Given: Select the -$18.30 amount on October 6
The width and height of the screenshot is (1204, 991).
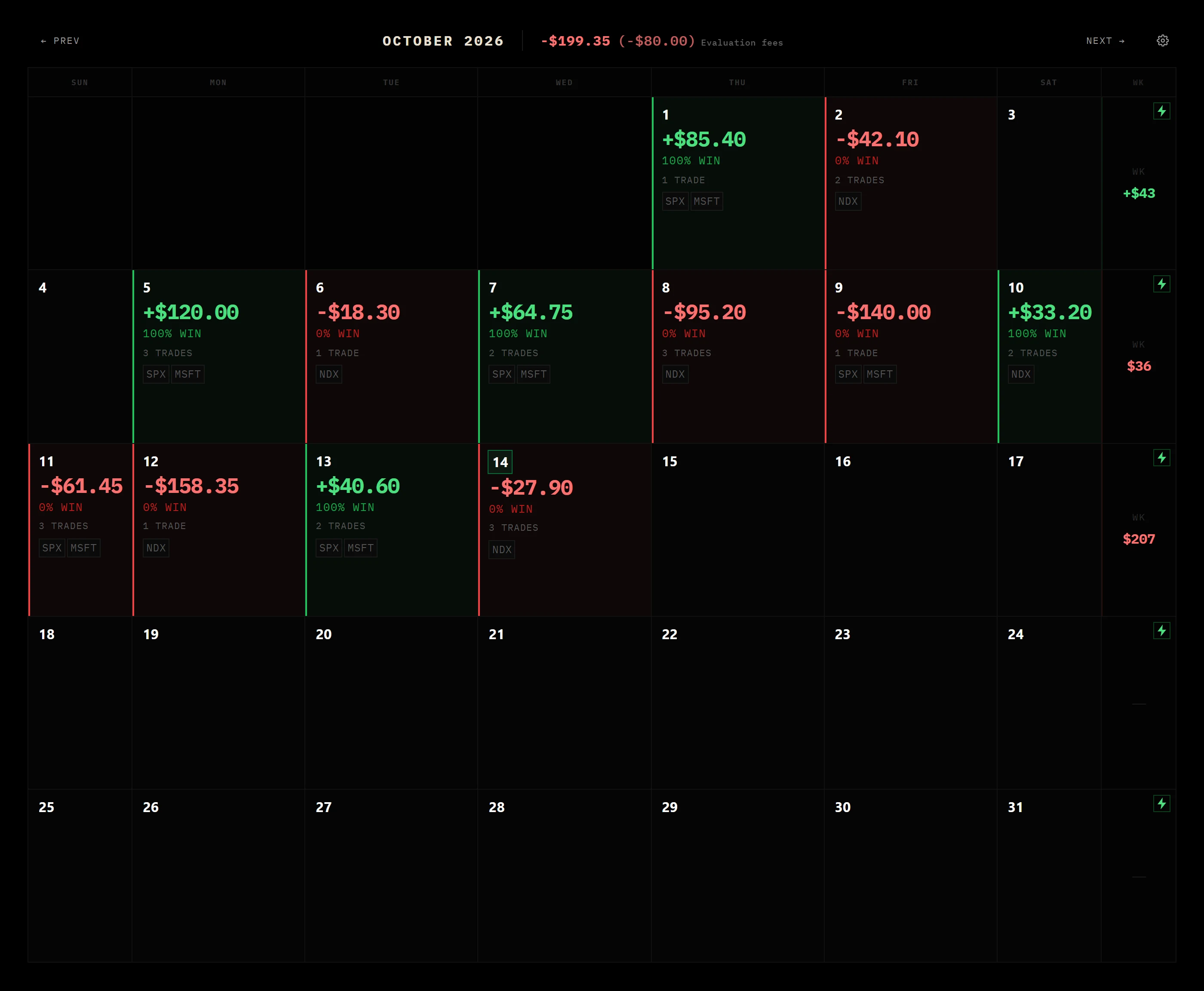Looking at the screenshot, I should point(358,312).
